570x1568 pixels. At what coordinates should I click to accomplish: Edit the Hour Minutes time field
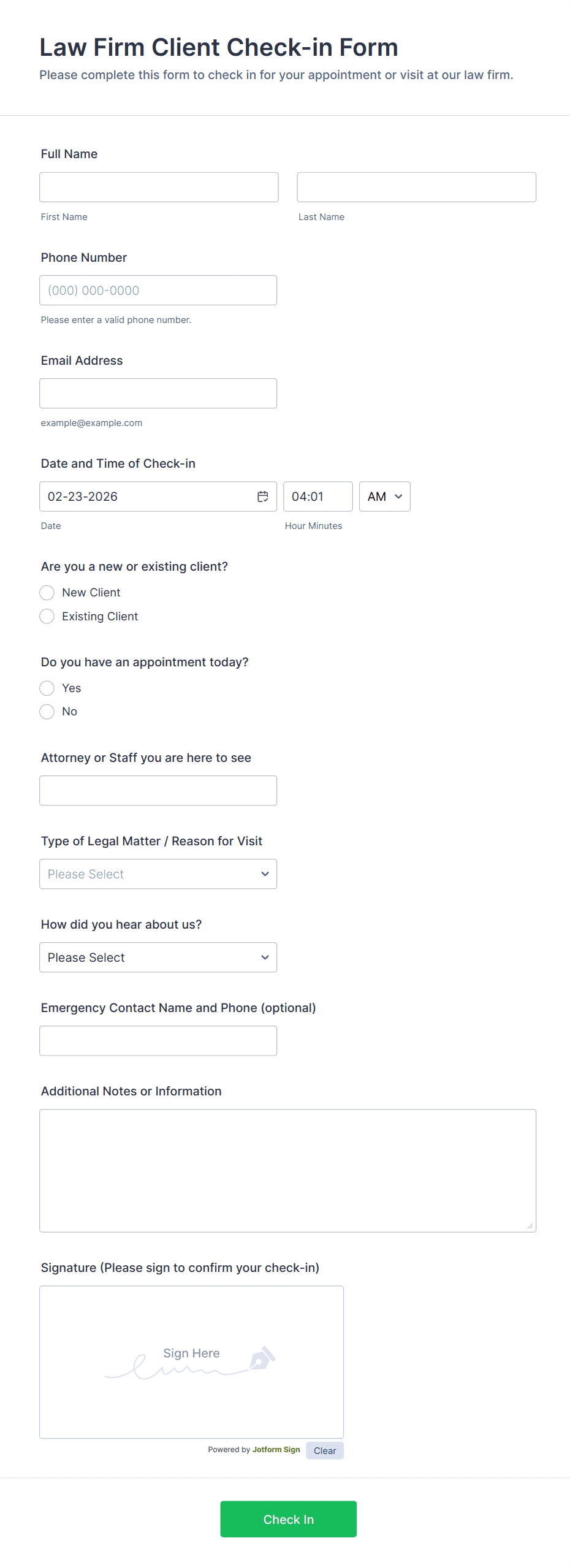click(317, 497)
